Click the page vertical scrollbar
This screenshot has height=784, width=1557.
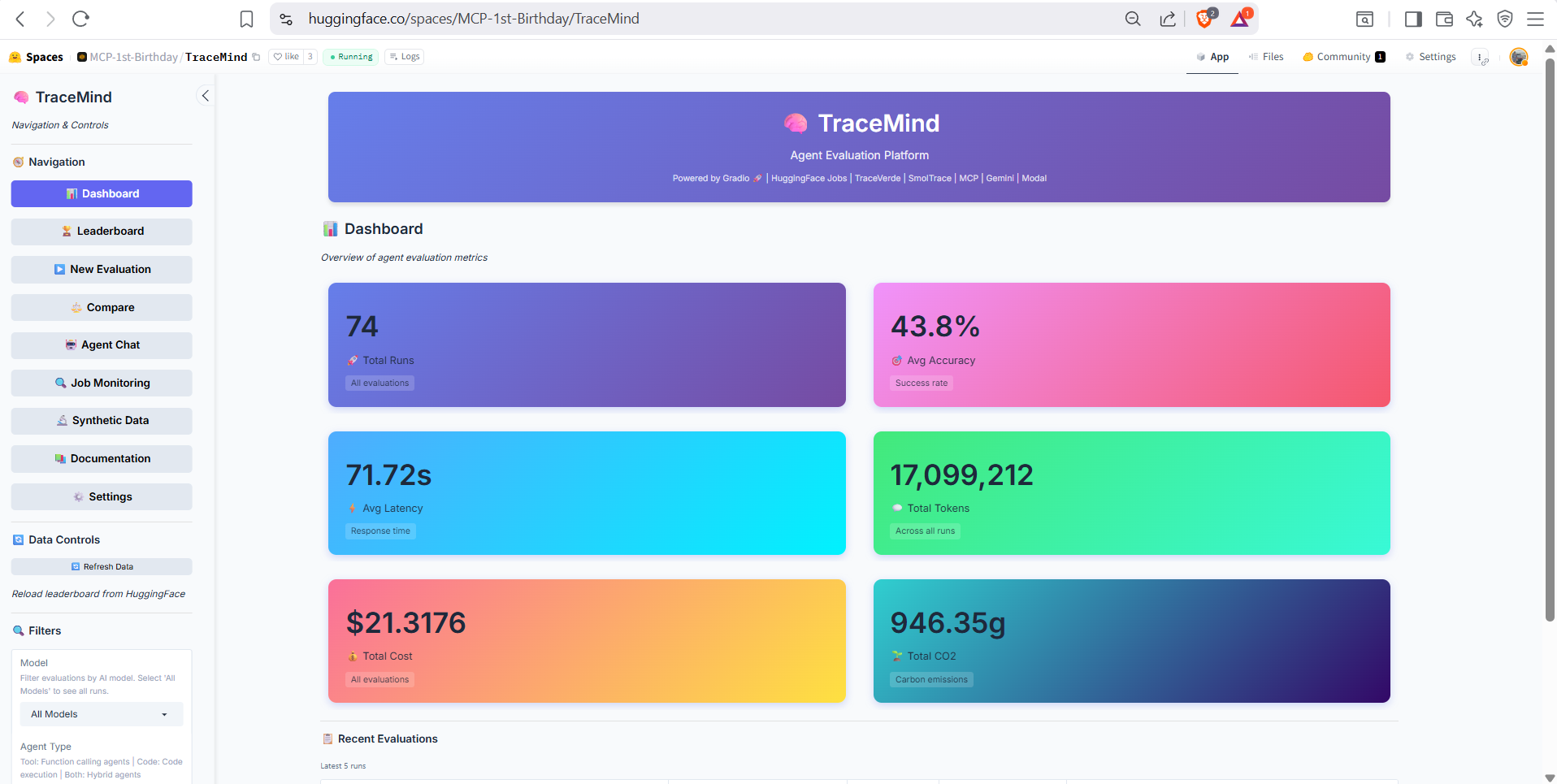pyautogui.click(x=1550, y=340)
